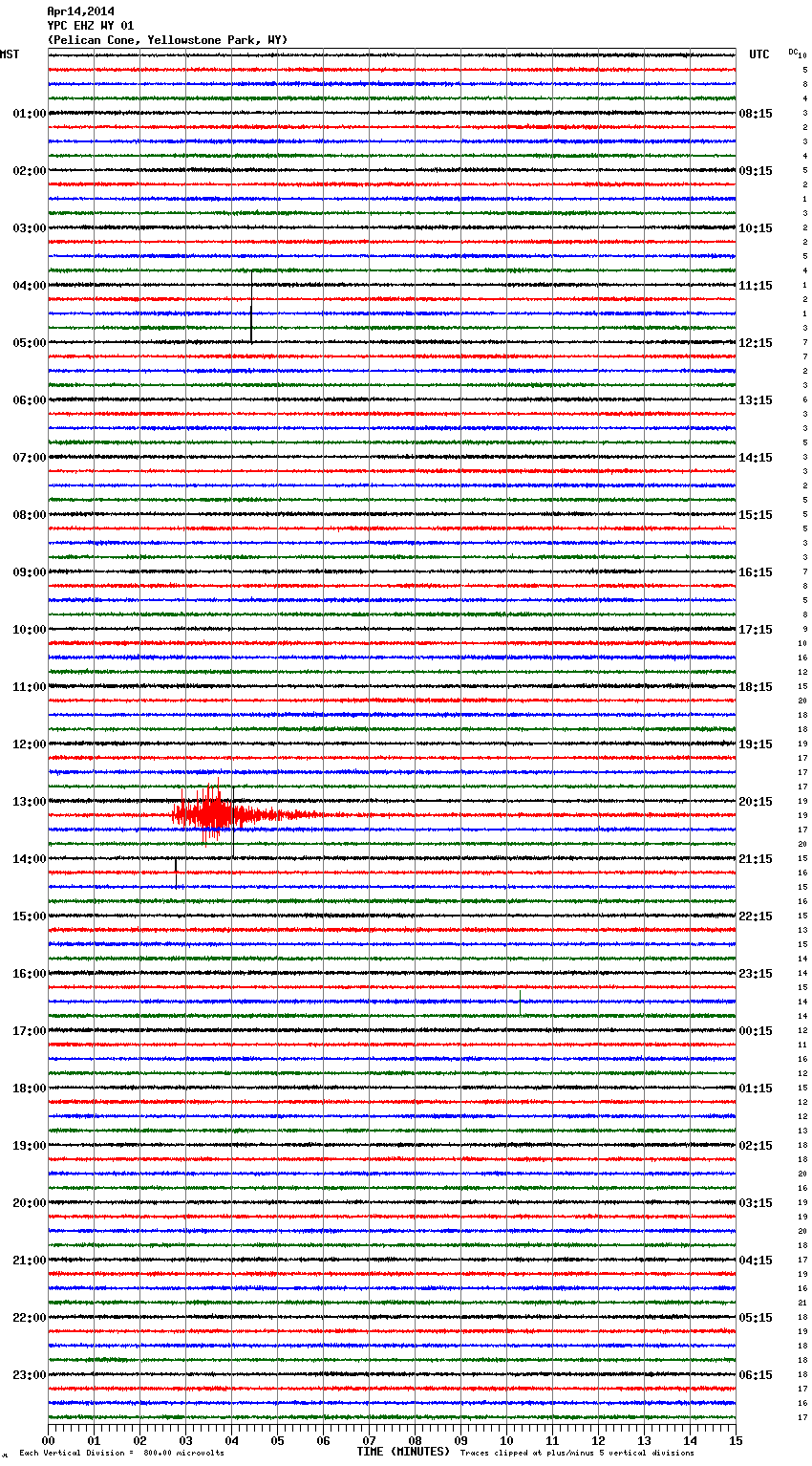Viewport: 812px width, 1466px height.
Task: Click the 20:15 UTC time label
Action: coord(756,802)
